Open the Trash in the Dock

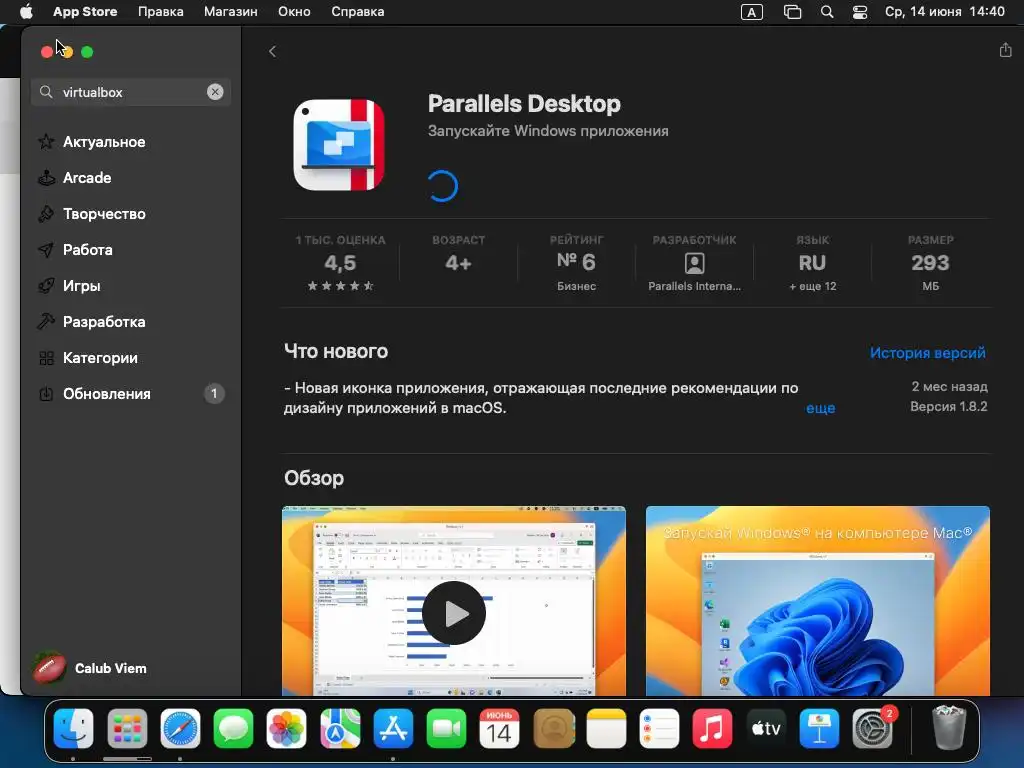(948, 726)
